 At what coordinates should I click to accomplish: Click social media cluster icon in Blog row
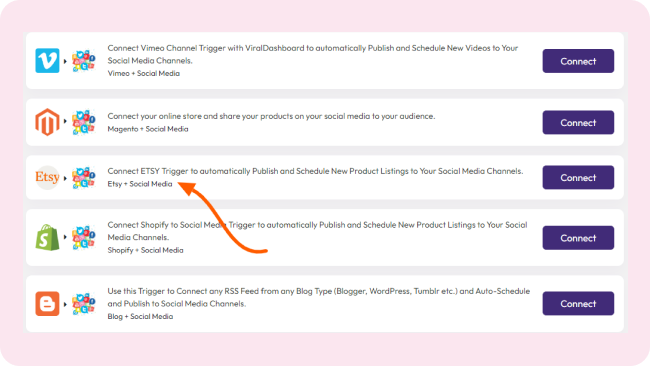(x=84, y=303)
